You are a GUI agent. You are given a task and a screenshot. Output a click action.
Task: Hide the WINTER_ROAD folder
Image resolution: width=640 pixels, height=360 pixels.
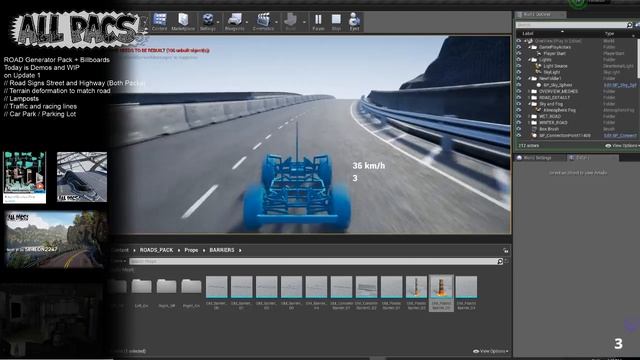(x=519, y=122)
